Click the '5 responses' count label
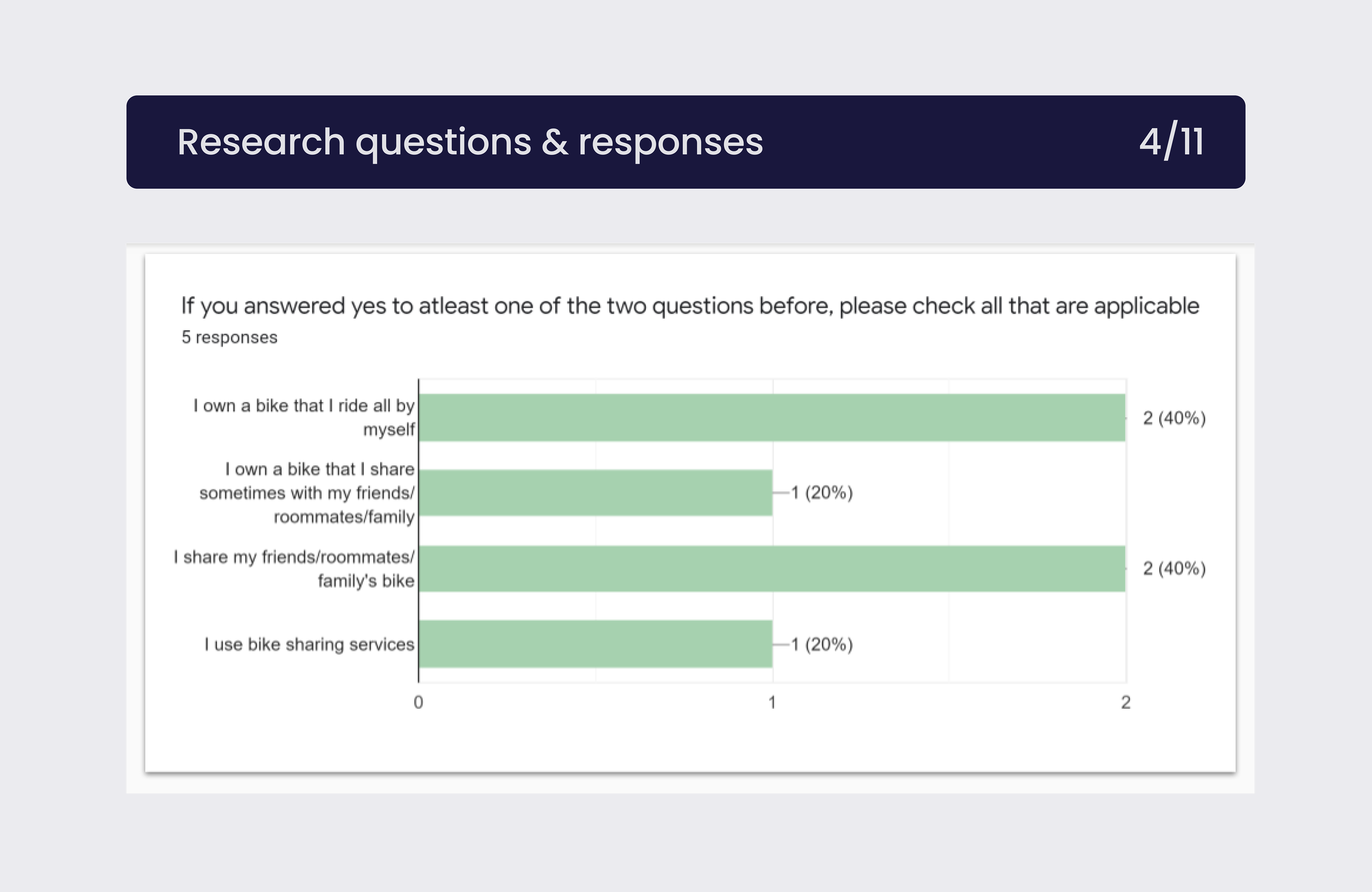The image size is (1372, 892). point(229,337)
